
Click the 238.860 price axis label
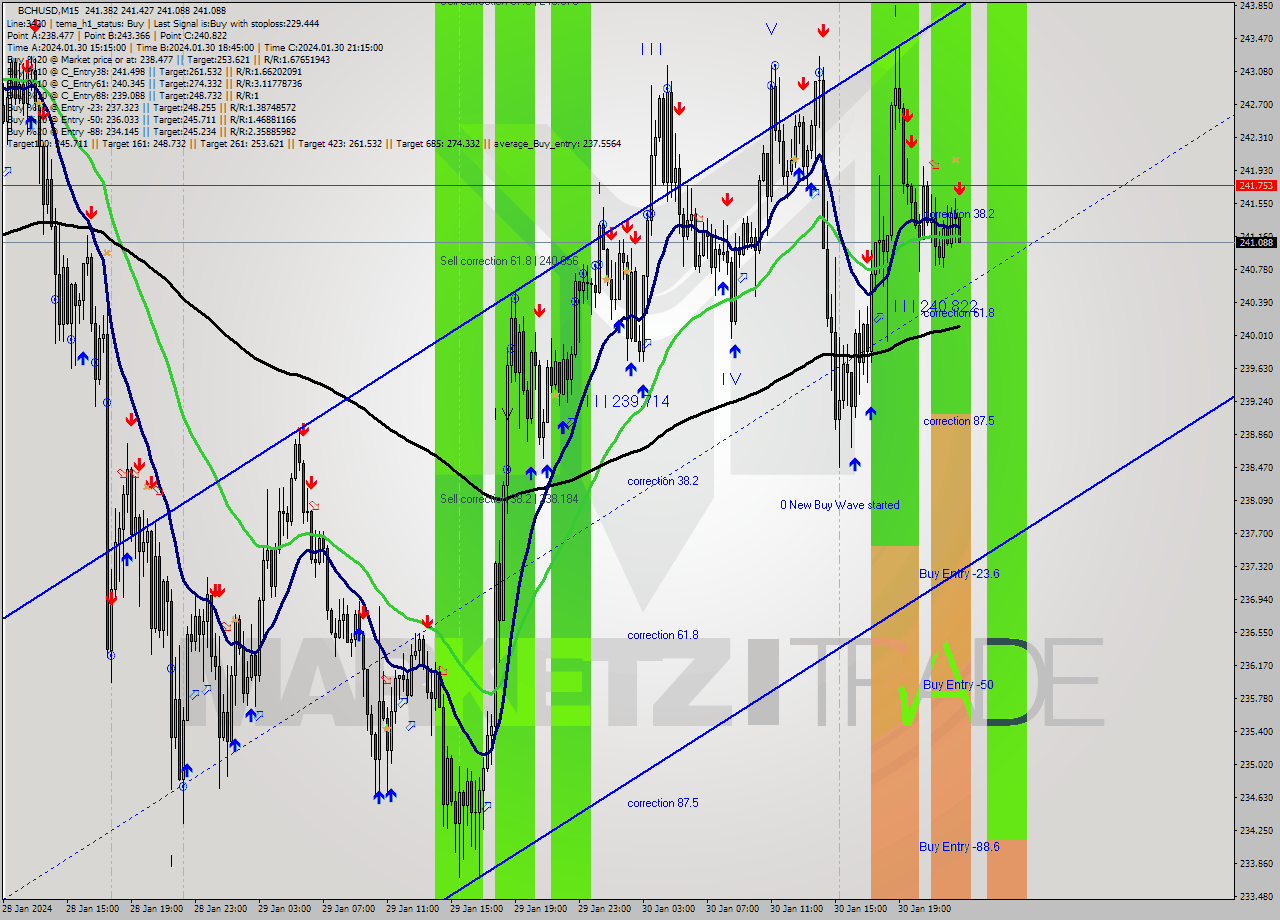[1256, 435]
